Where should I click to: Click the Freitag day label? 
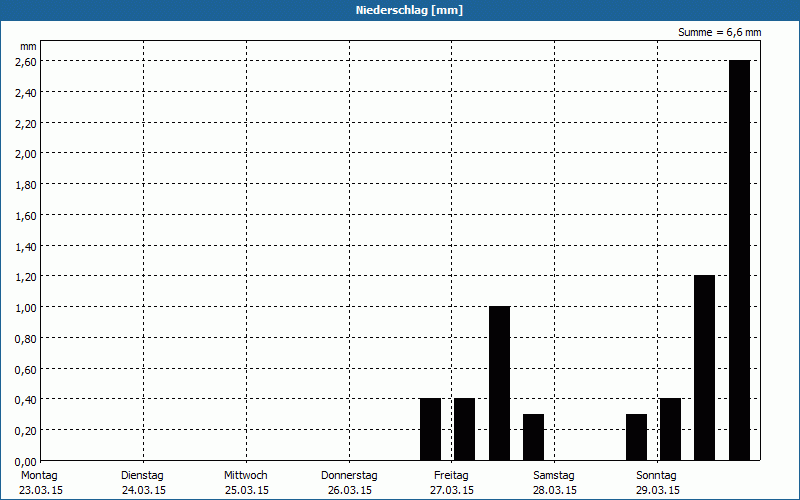[452, 476]
